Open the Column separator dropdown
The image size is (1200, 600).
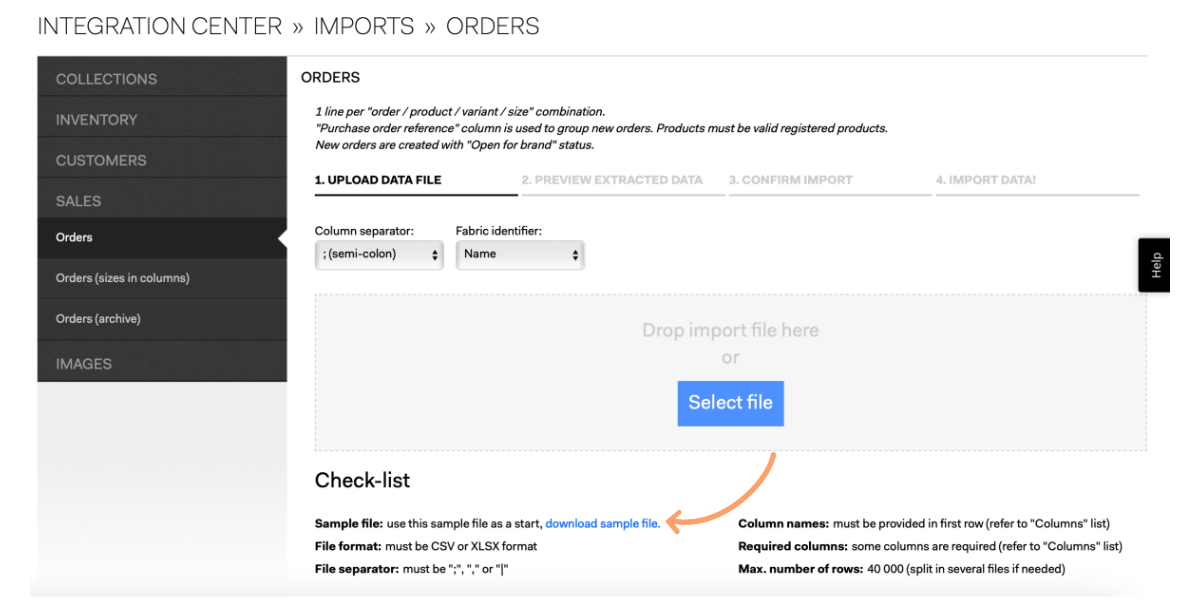379,254
